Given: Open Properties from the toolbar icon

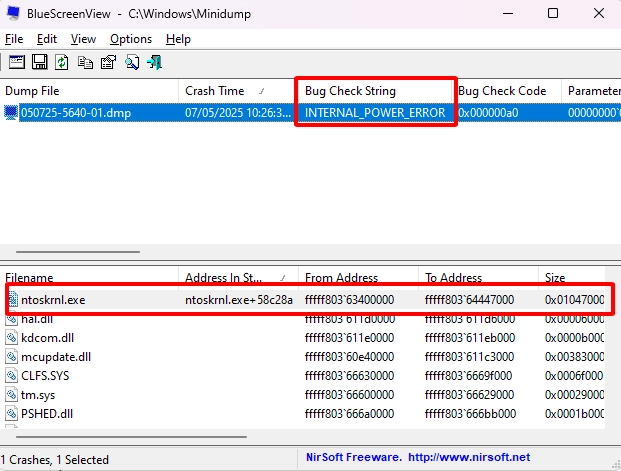Looking at the screenshot, I should [108, 62].
